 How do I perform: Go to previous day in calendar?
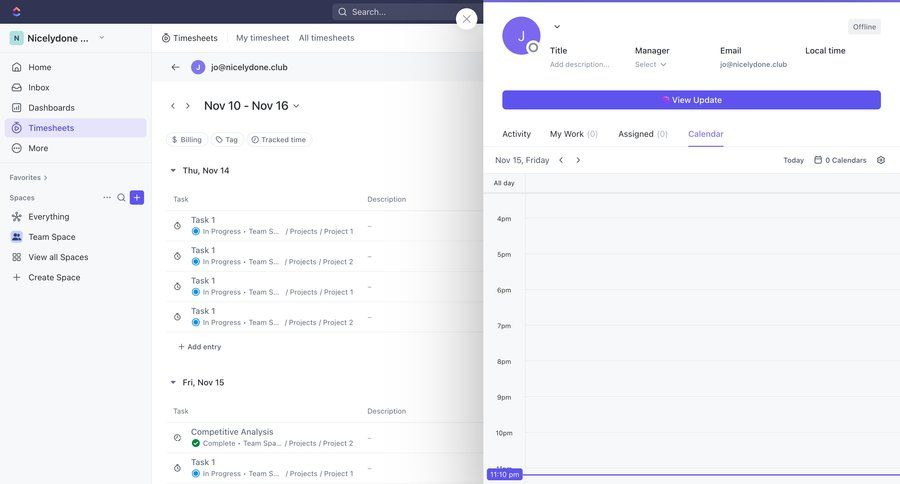point(561,160)
